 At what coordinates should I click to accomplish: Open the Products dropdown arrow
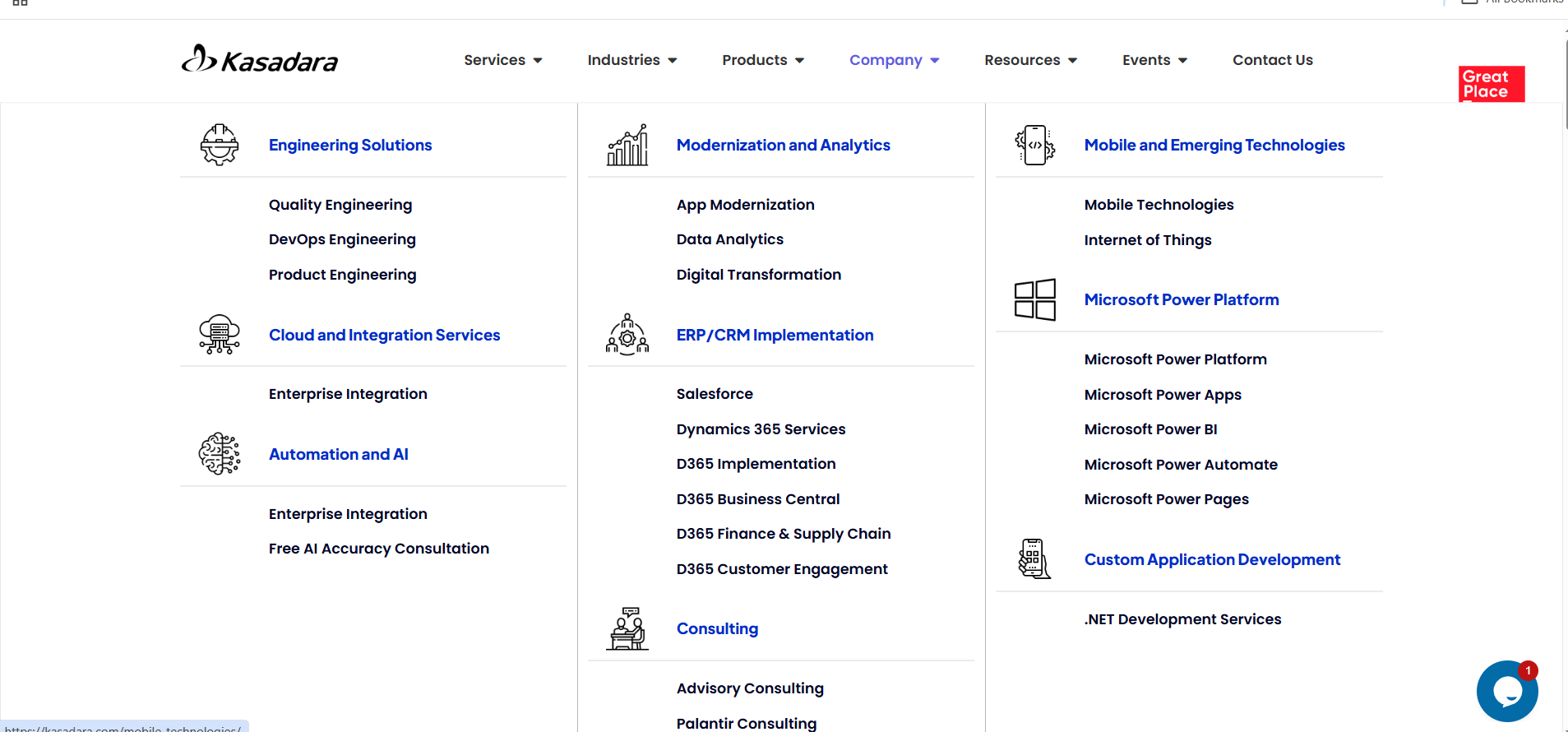coord(800,60)
